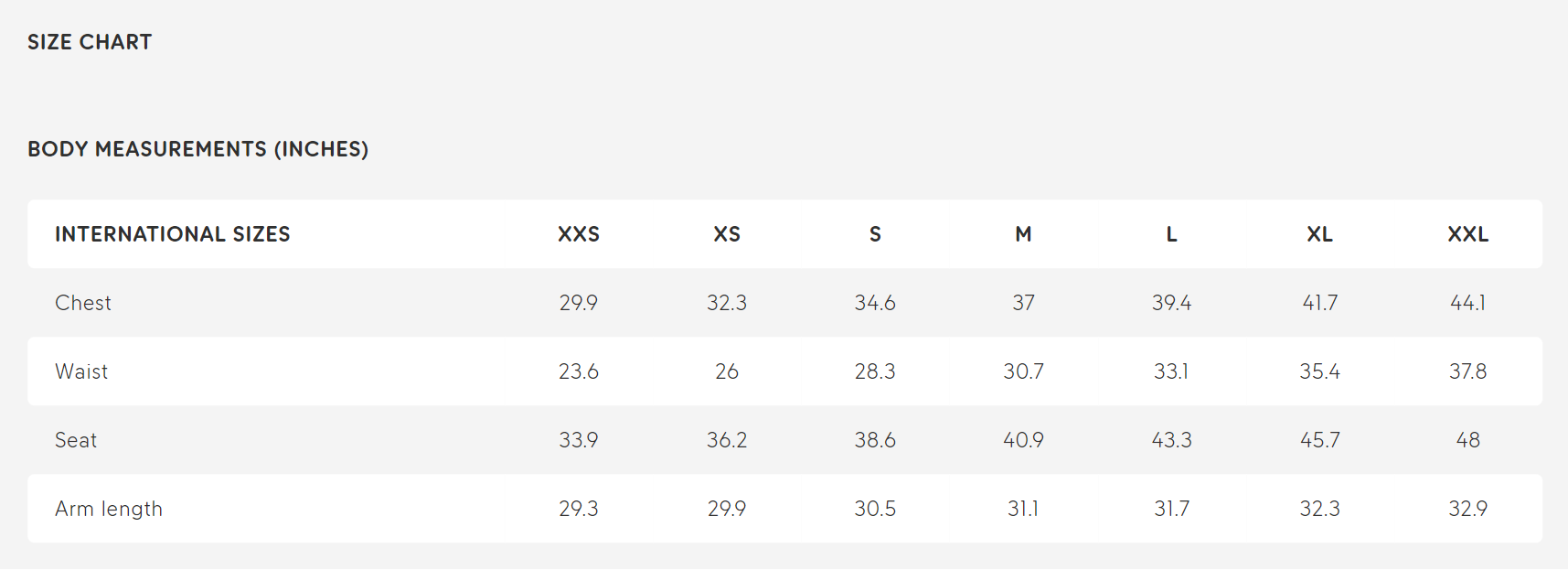Click the Chest value 44.1 for XXL

[1467, 303]
